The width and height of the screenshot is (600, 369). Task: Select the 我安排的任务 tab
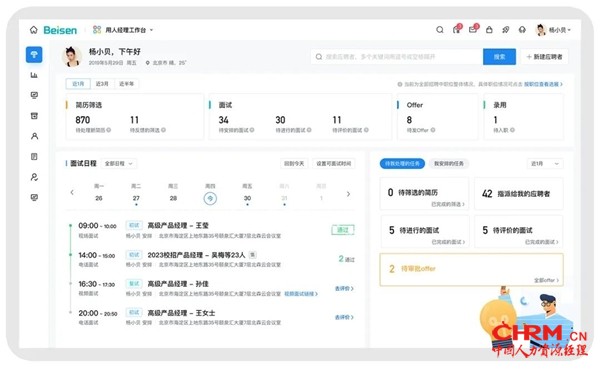[x=448, y=163]
